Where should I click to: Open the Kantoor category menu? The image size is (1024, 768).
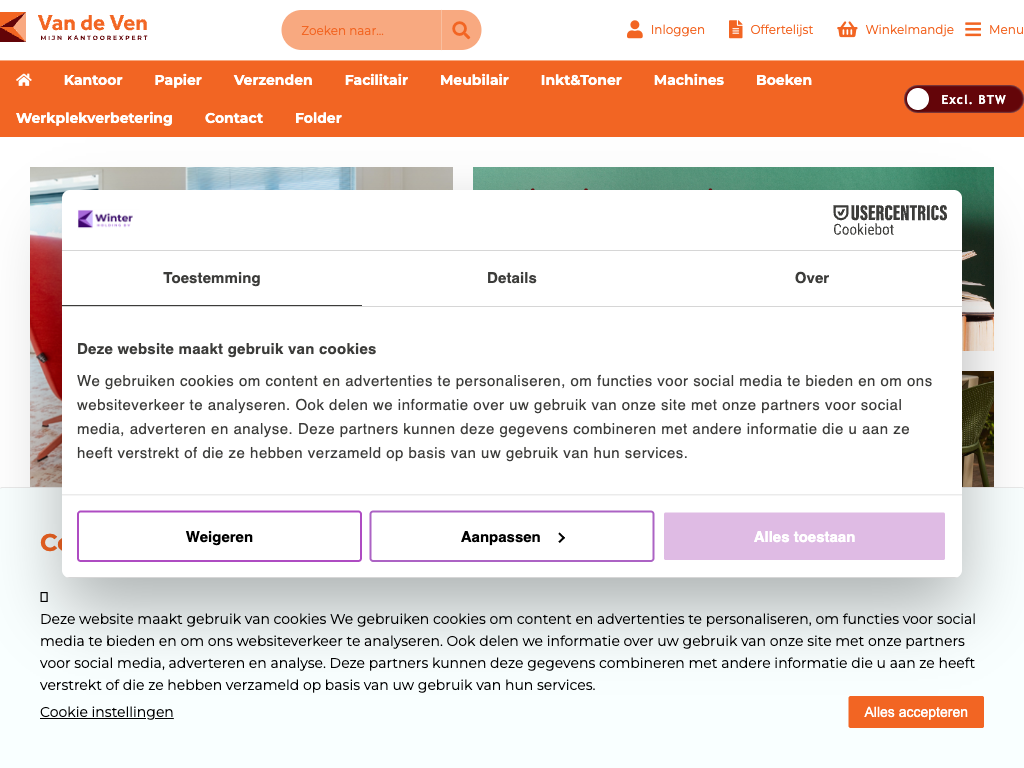coord(93,80)
